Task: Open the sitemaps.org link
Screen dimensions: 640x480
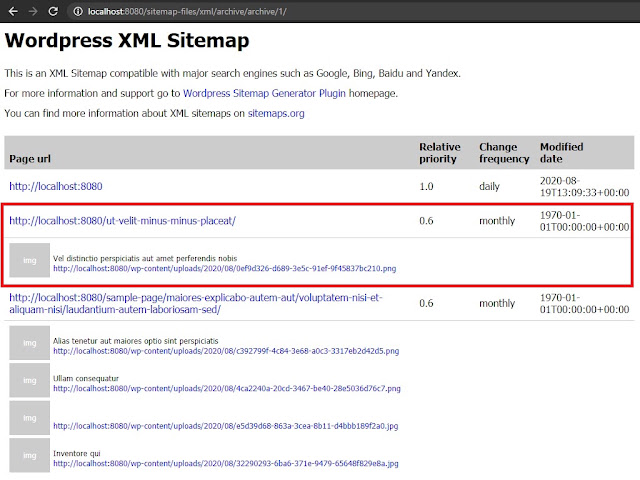Action: 276,113
